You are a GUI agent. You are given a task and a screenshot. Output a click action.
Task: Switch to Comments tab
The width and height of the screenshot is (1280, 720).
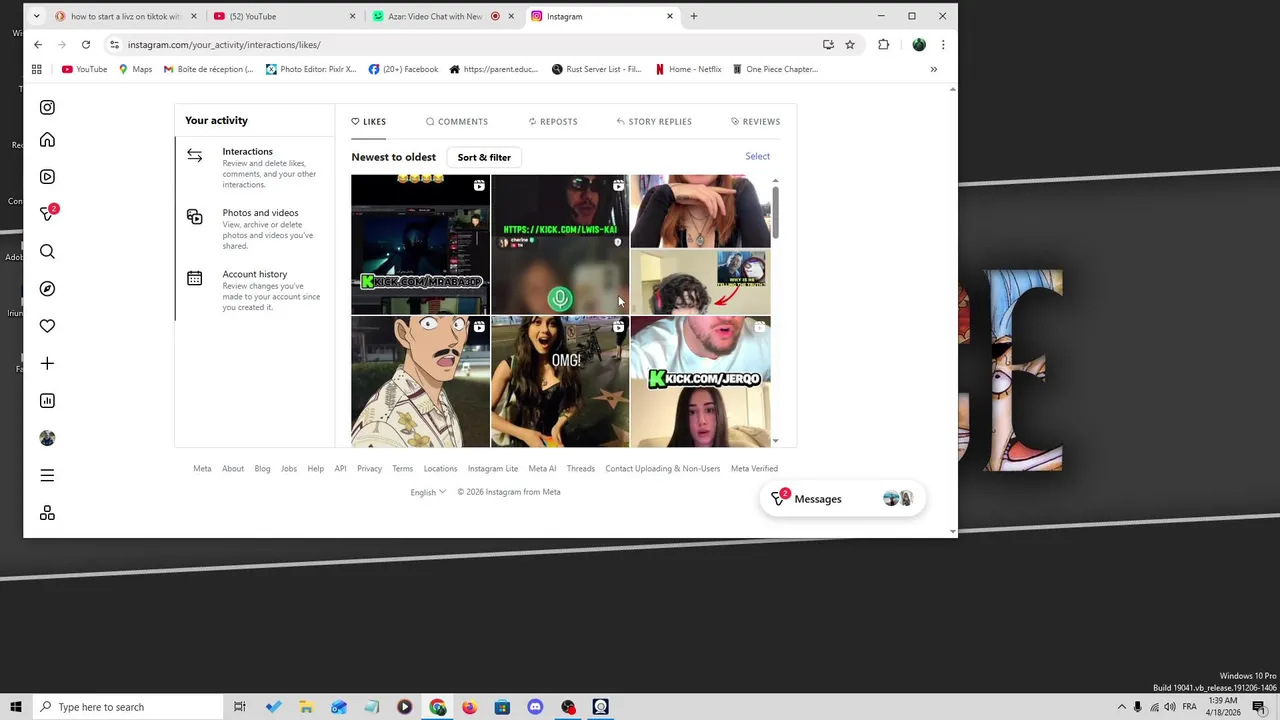tap(457, 121)
